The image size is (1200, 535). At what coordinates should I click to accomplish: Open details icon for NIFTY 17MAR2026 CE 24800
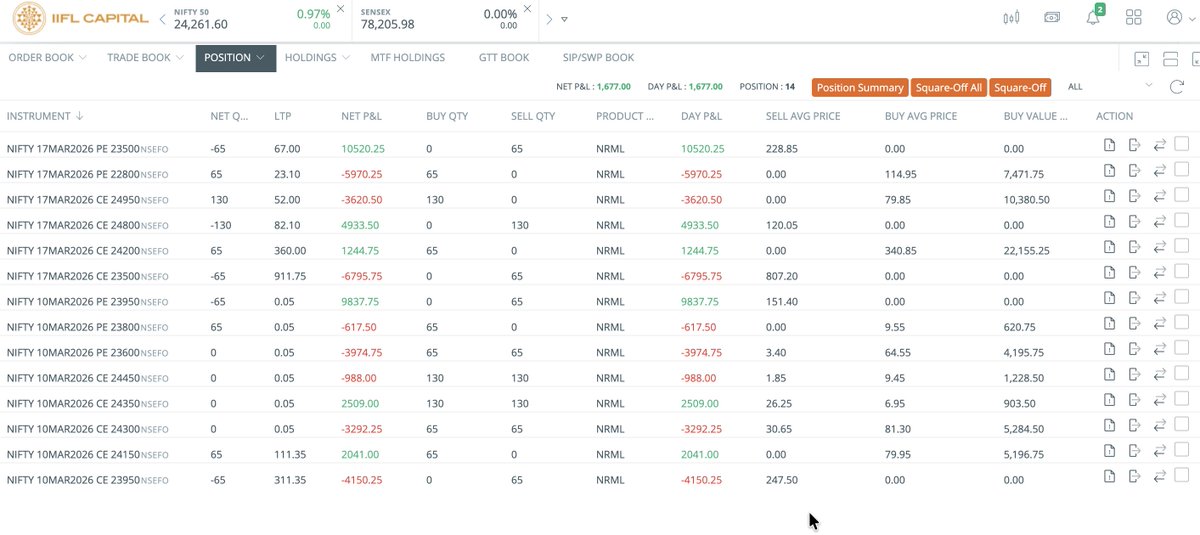[1110, 220]
